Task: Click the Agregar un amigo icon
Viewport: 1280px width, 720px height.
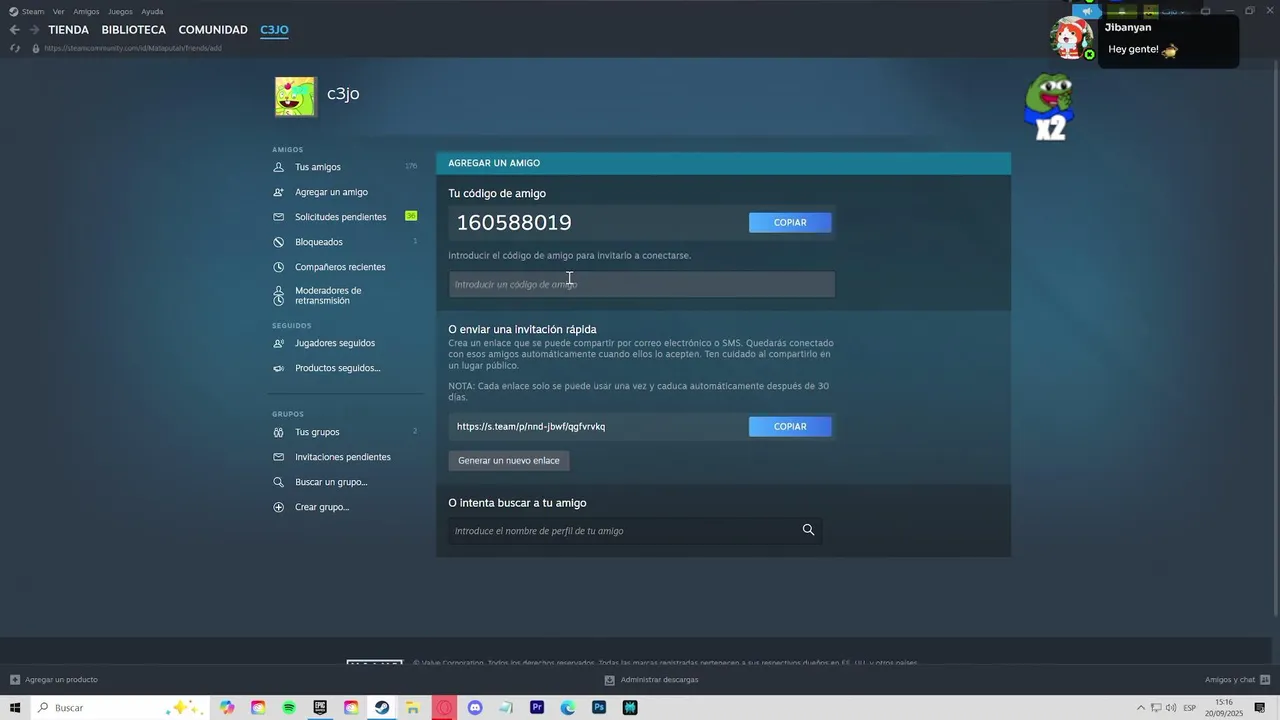Action: coord(279,192)
